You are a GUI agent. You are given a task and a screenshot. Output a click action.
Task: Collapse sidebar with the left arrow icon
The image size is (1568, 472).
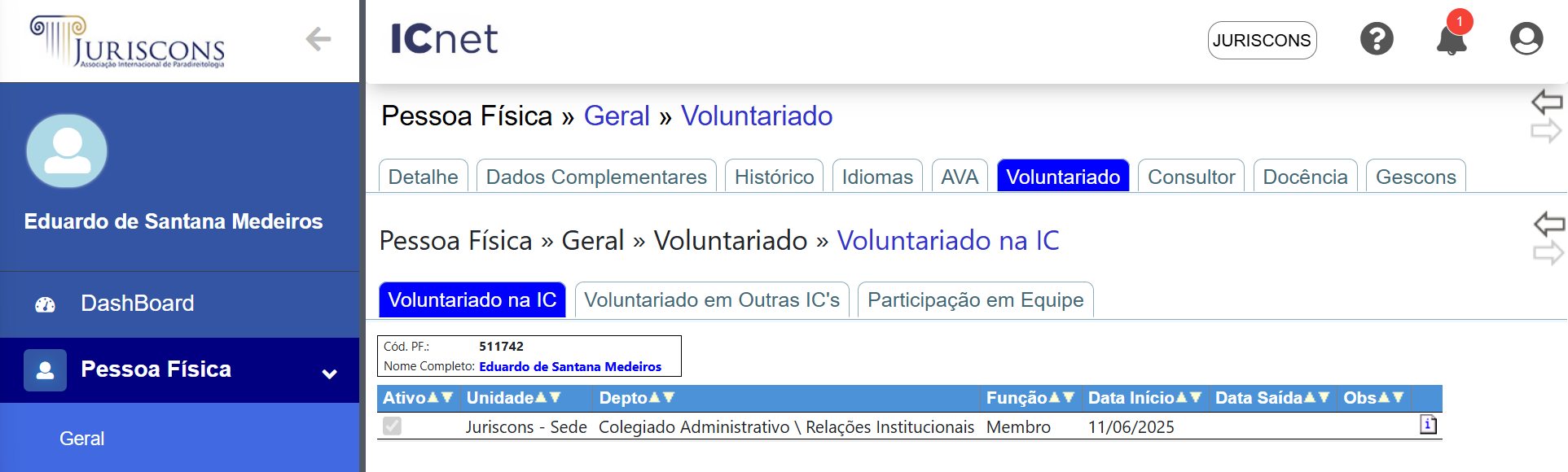point(318,38)
